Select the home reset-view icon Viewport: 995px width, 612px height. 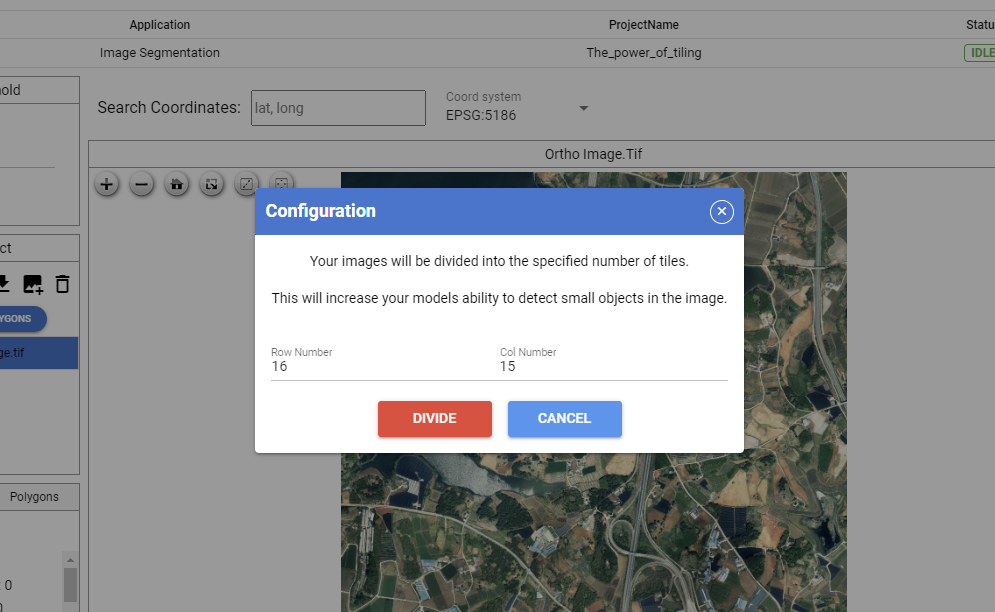click(176, 184)
